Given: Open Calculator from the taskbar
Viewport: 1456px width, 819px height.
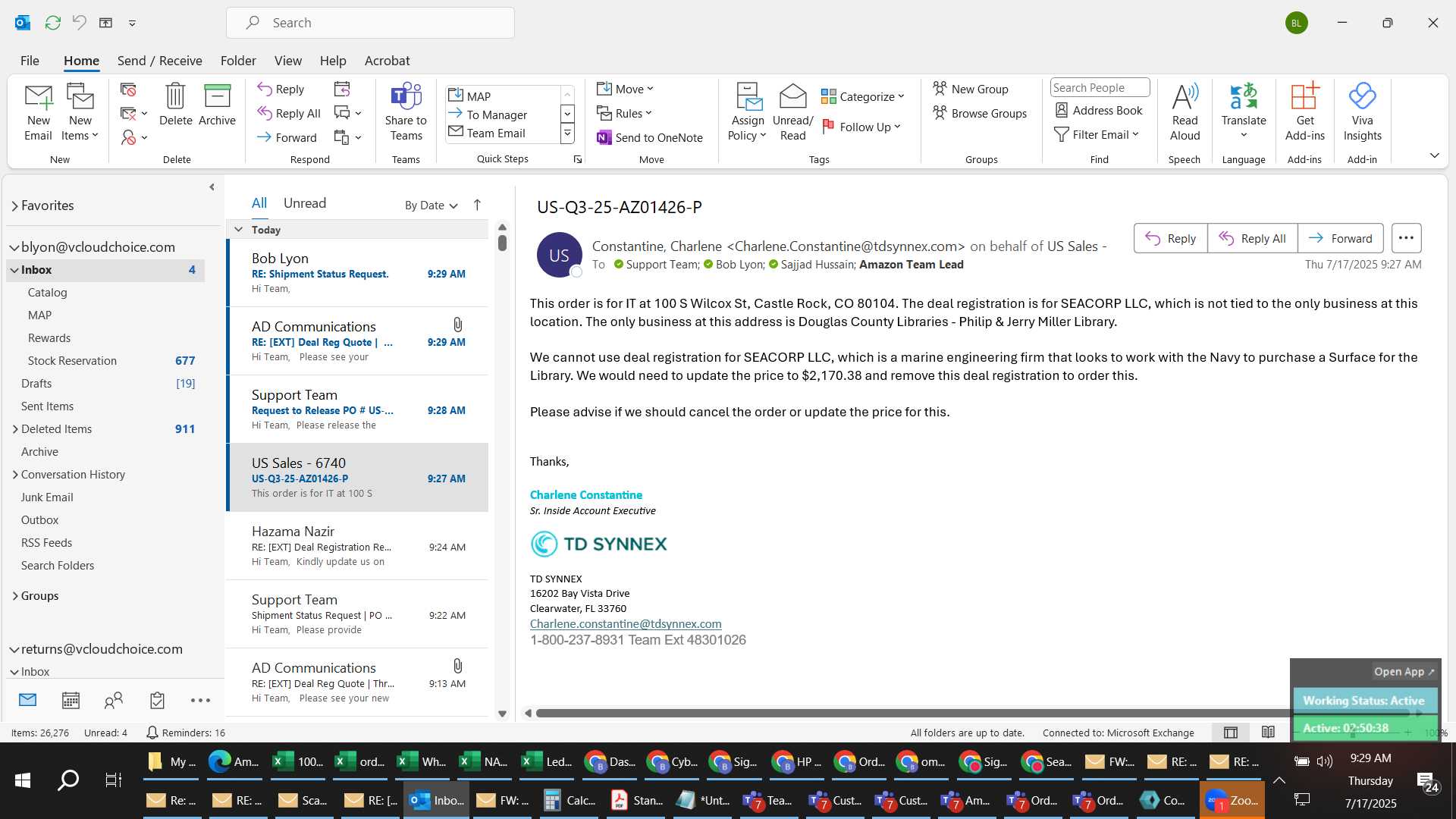Looking at the screenshot, I should coord(570,800).
